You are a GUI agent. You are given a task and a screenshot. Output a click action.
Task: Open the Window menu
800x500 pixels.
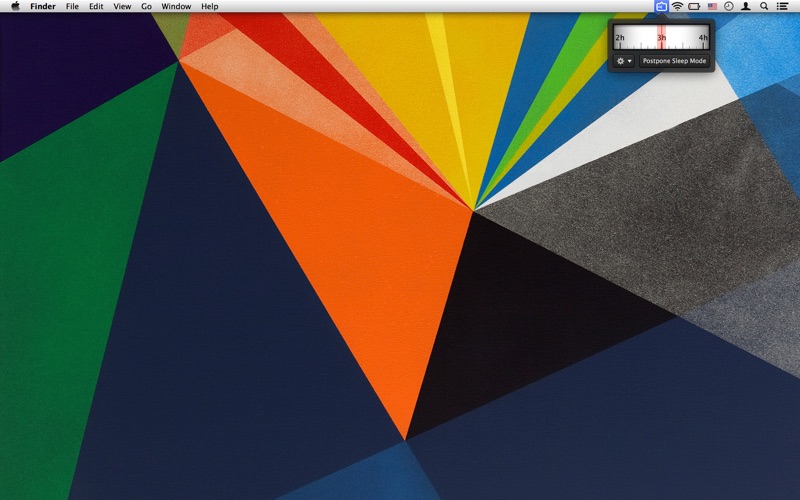176,6
